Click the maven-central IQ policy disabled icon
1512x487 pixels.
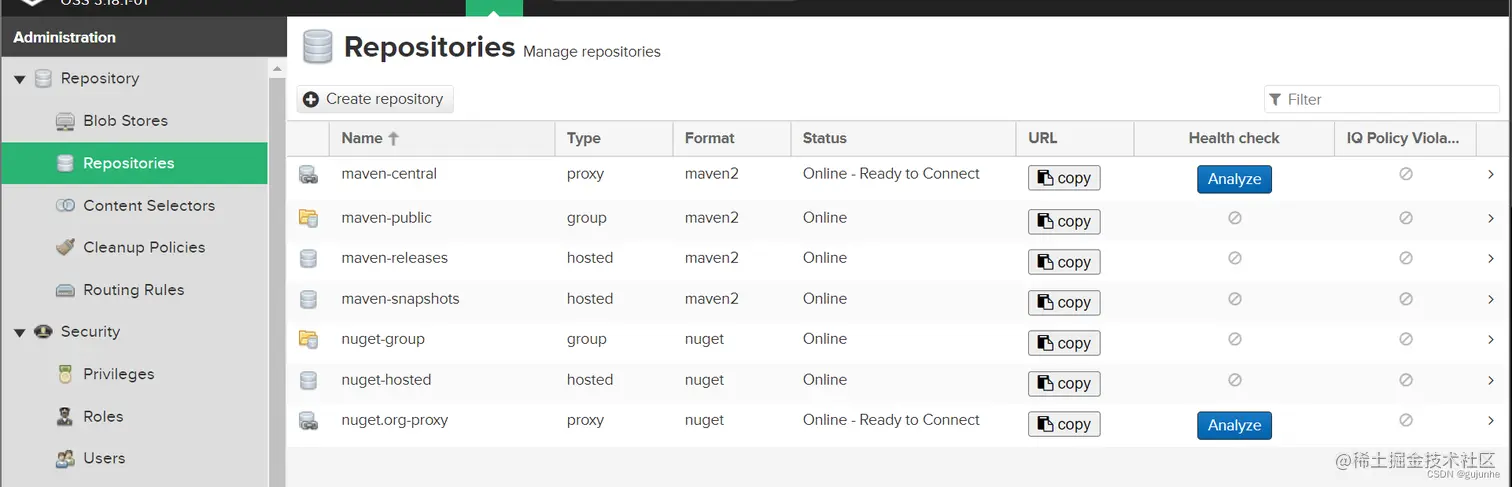(1405, 174)
